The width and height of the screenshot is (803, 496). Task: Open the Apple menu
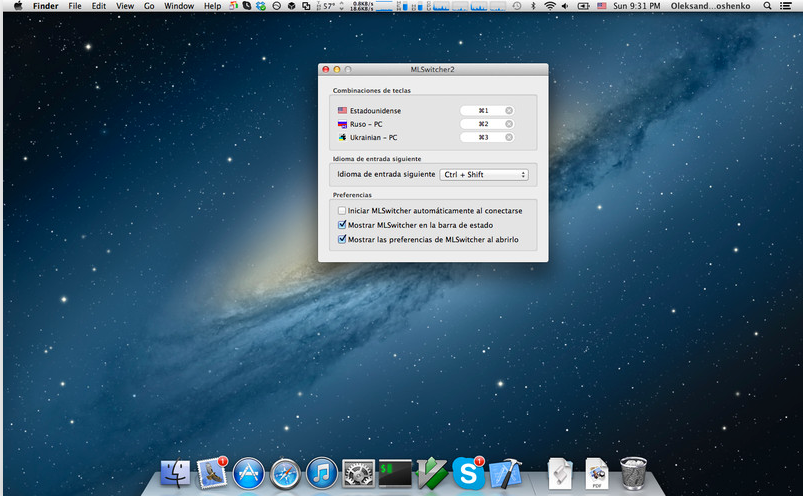18,6
